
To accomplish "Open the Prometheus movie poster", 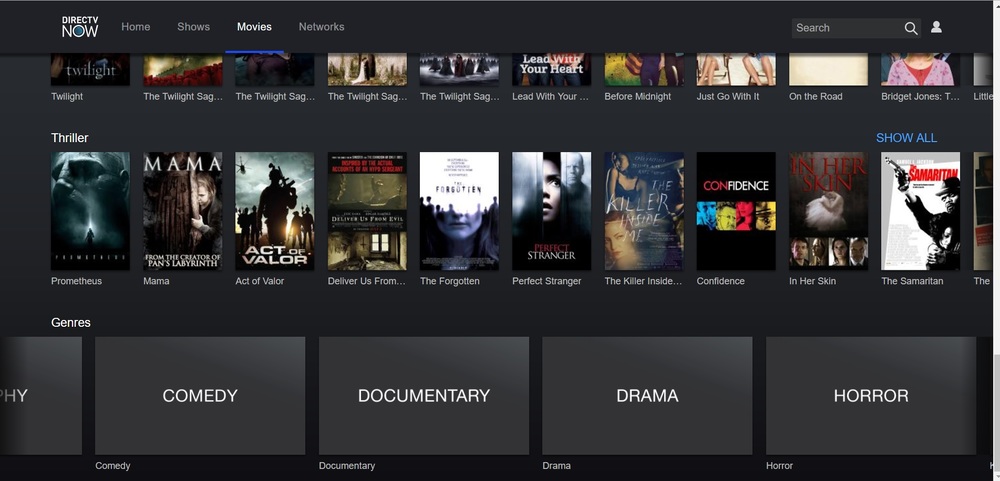I will click(91, 211).
